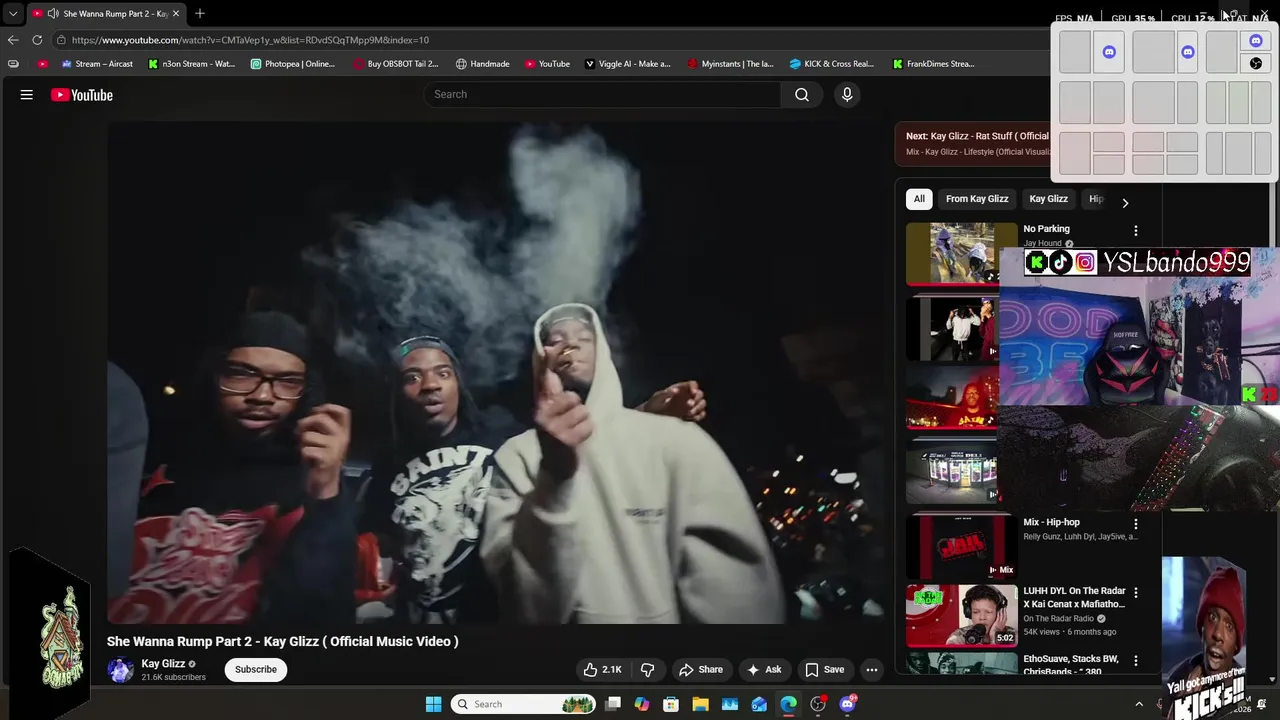
Task: Show more filter chips with right arrow
Action: point(1125,203)
